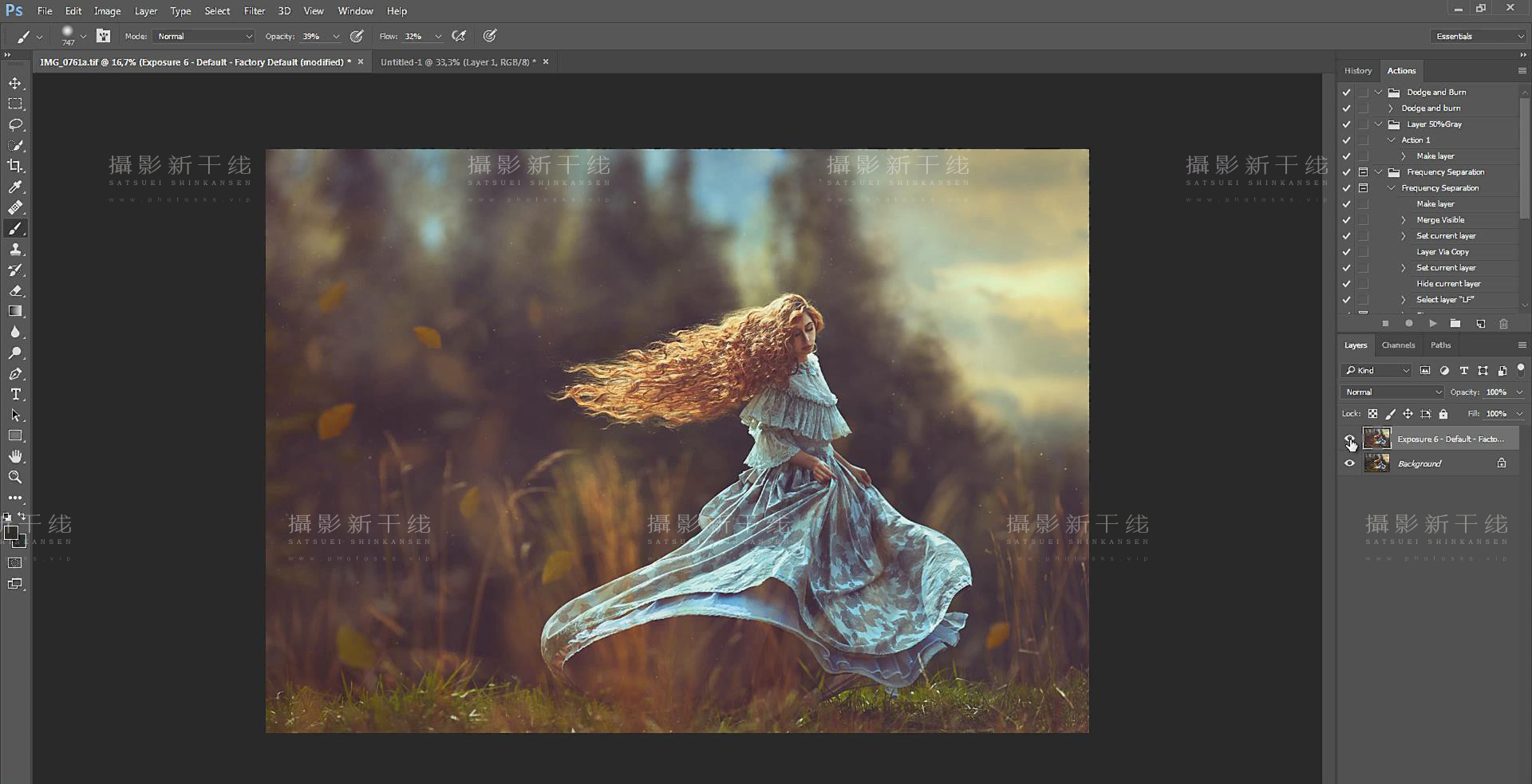Screen dimensions: 1532x784
Task: Switch to the History tab
Action: [x=1358, y=71]
